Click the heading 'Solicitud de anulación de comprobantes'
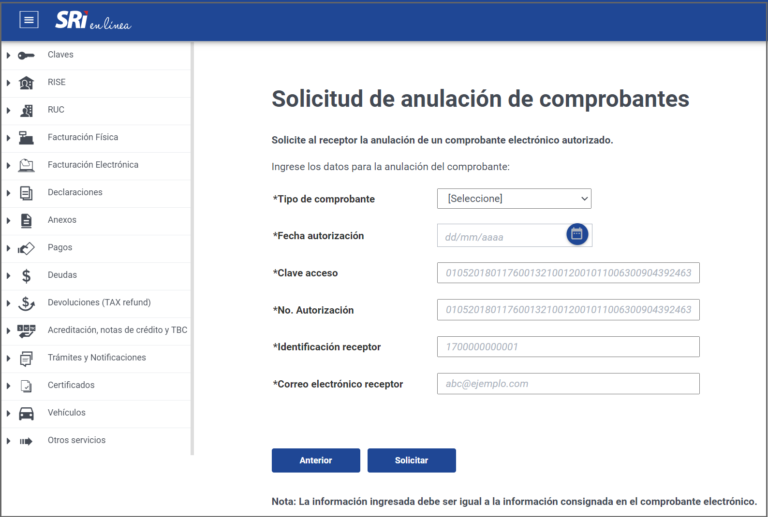The image size is (768, 517). (x=480, y=99)
